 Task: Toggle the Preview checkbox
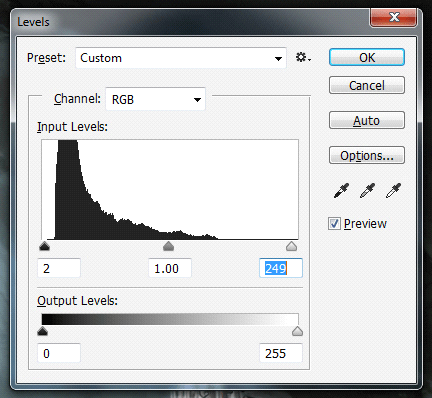click(334, 224)
